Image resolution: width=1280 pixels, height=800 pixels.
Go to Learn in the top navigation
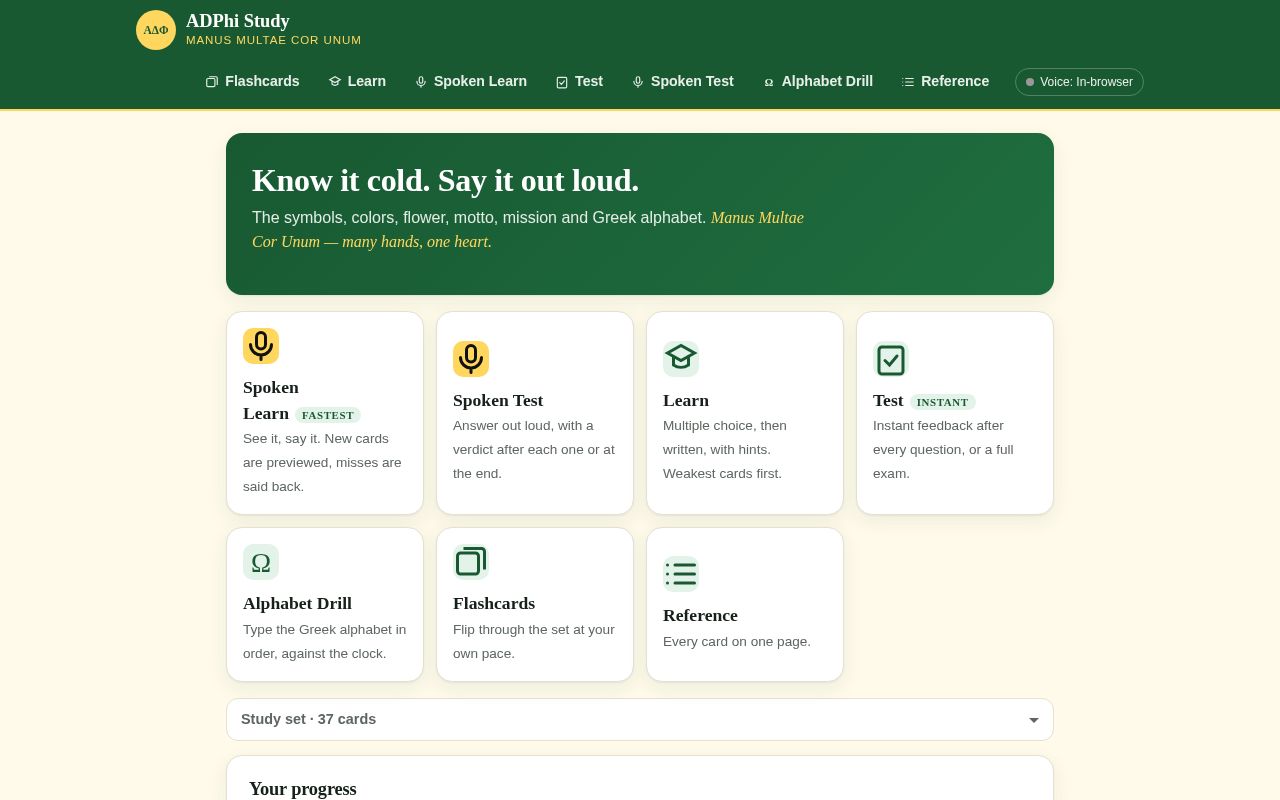pyautogui.click(x=357, y=81)
